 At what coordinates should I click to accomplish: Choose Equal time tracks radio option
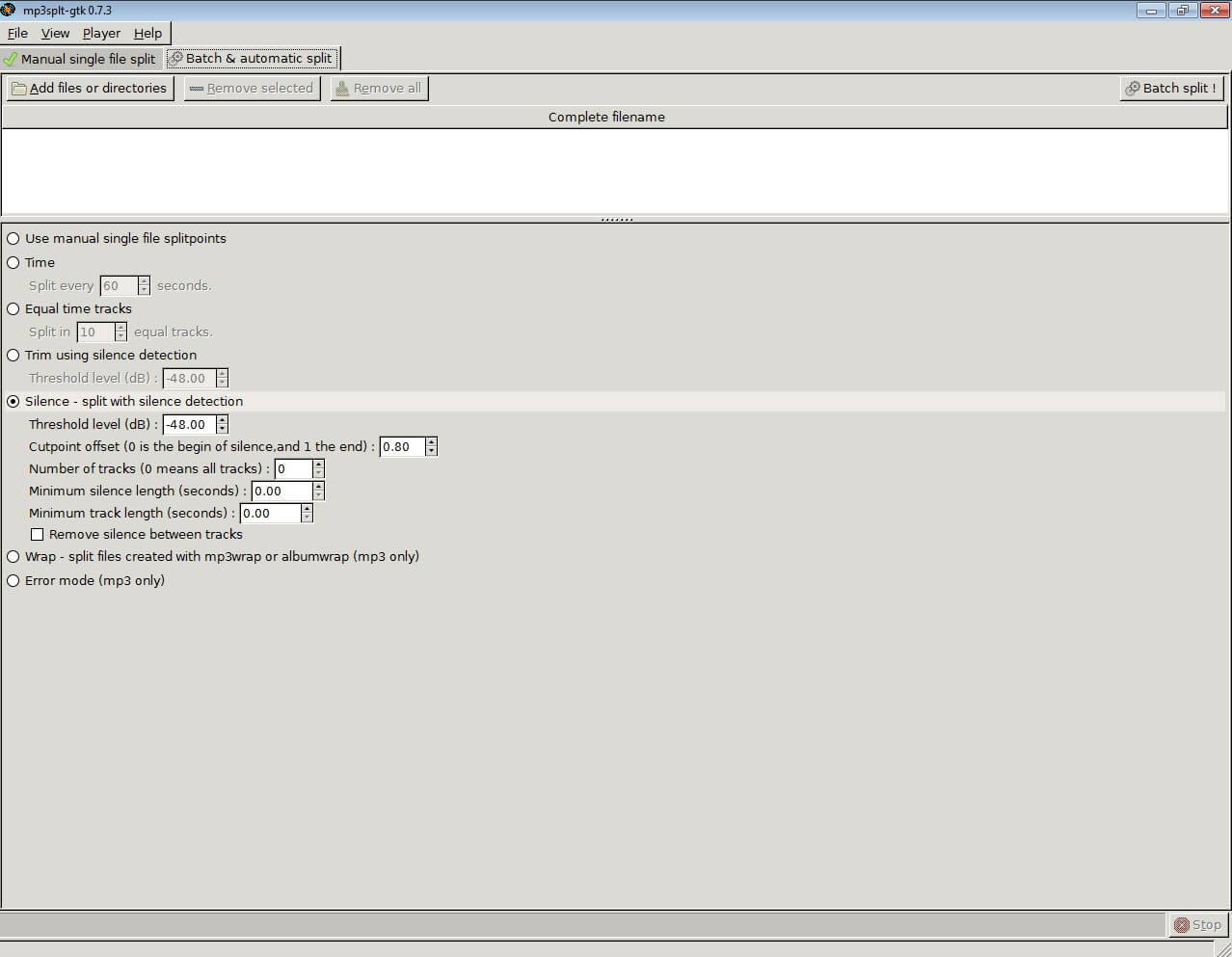pos(69,308)
